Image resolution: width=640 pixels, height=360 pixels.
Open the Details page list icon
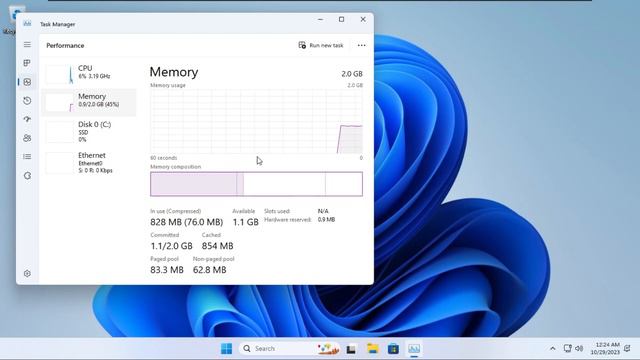coord(27,156)
